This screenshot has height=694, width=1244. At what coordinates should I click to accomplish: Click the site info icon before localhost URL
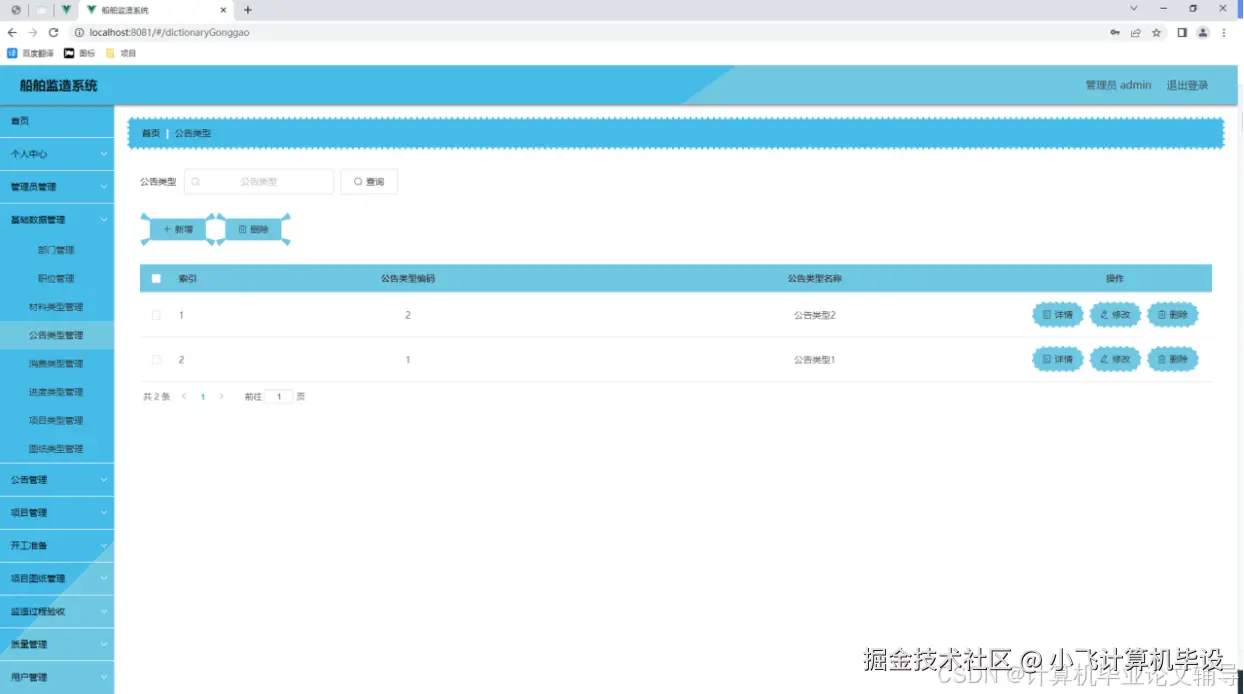tap(79, 32)
